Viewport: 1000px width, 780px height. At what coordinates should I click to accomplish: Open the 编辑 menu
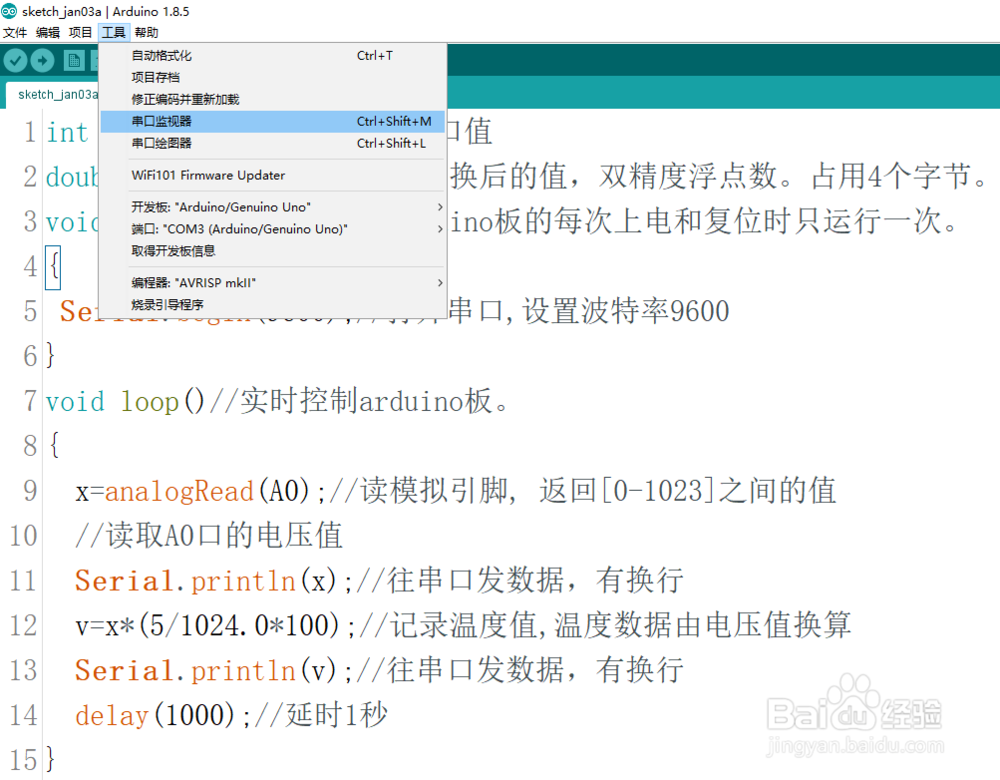(x=48, y=33)
